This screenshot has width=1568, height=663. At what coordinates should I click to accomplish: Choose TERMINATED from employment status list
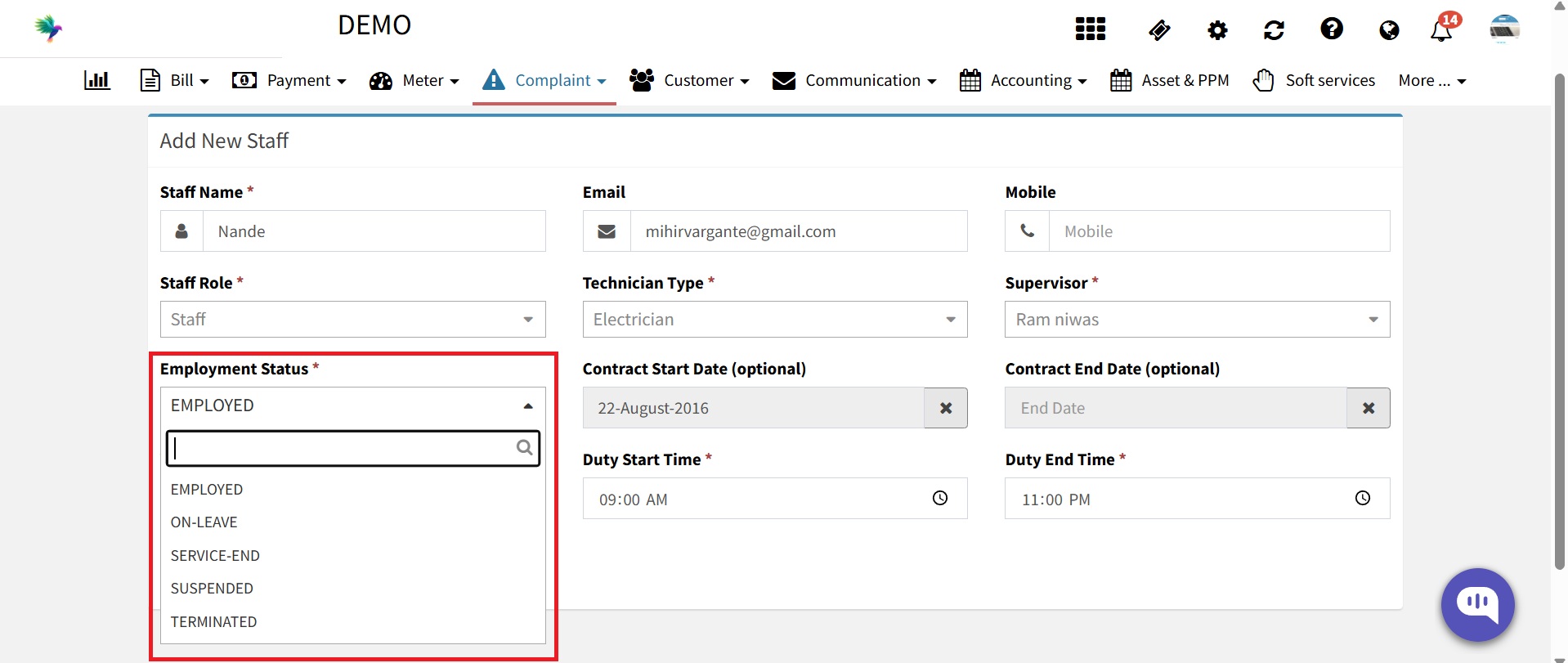coord(214,622)
